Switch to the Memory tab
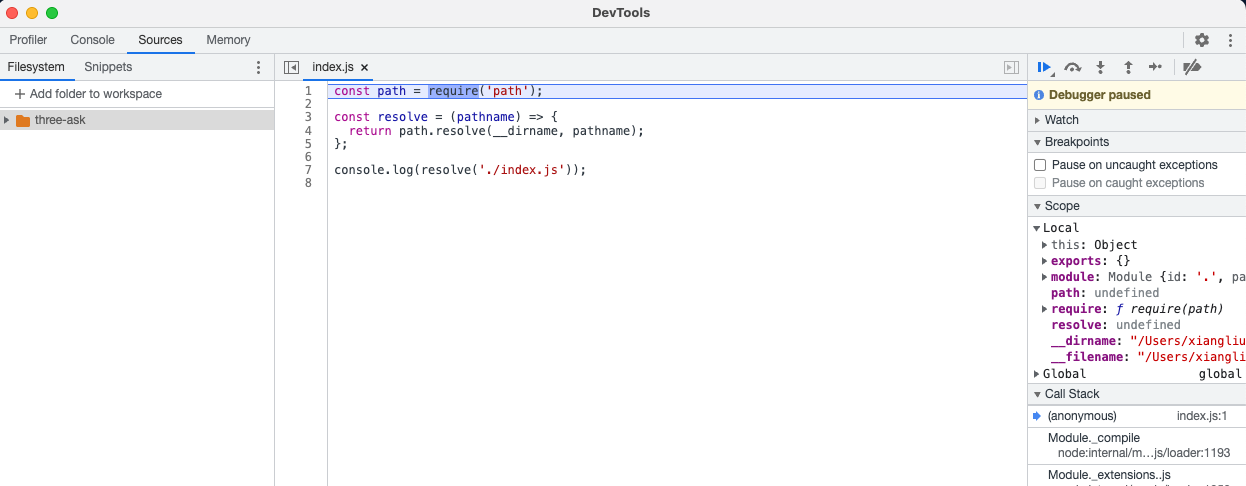The width and height of the screenshot is (1246, 486). (228, 40)
